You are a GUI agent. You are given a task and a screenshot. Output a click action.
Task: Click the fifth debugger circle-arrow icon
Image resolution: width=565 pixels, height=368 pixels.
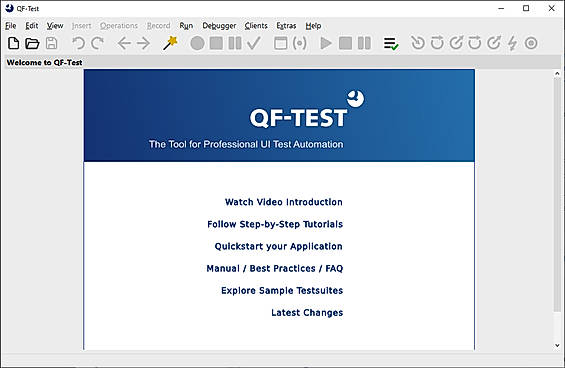494,43
